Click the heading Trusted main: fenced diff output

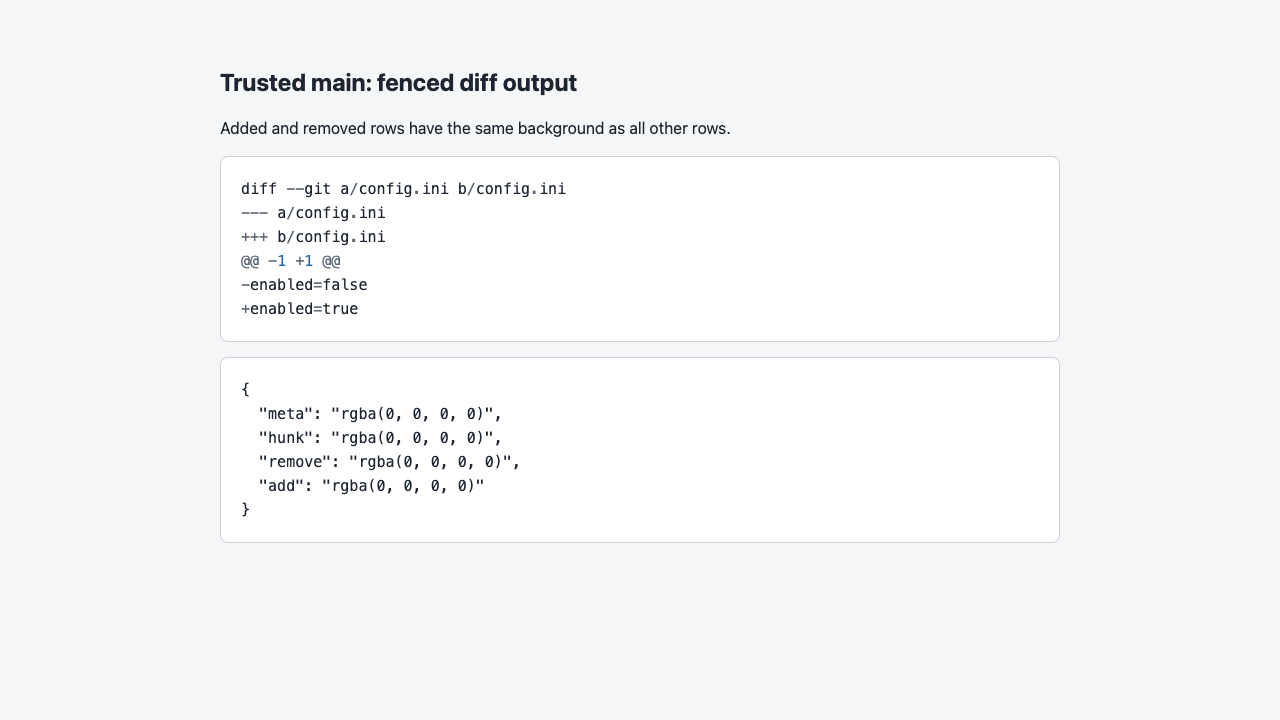click(x=398, y=83)
